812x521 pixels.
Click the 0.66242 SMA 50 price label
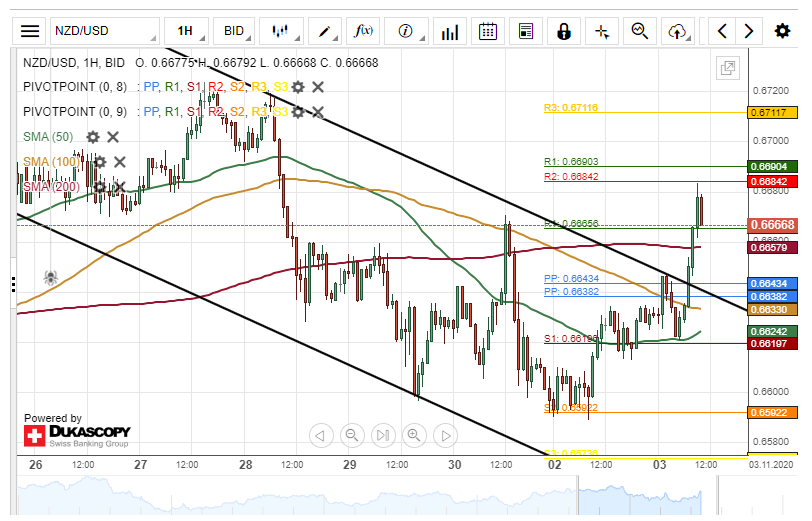pyautogui.click(x=772, y=331)
